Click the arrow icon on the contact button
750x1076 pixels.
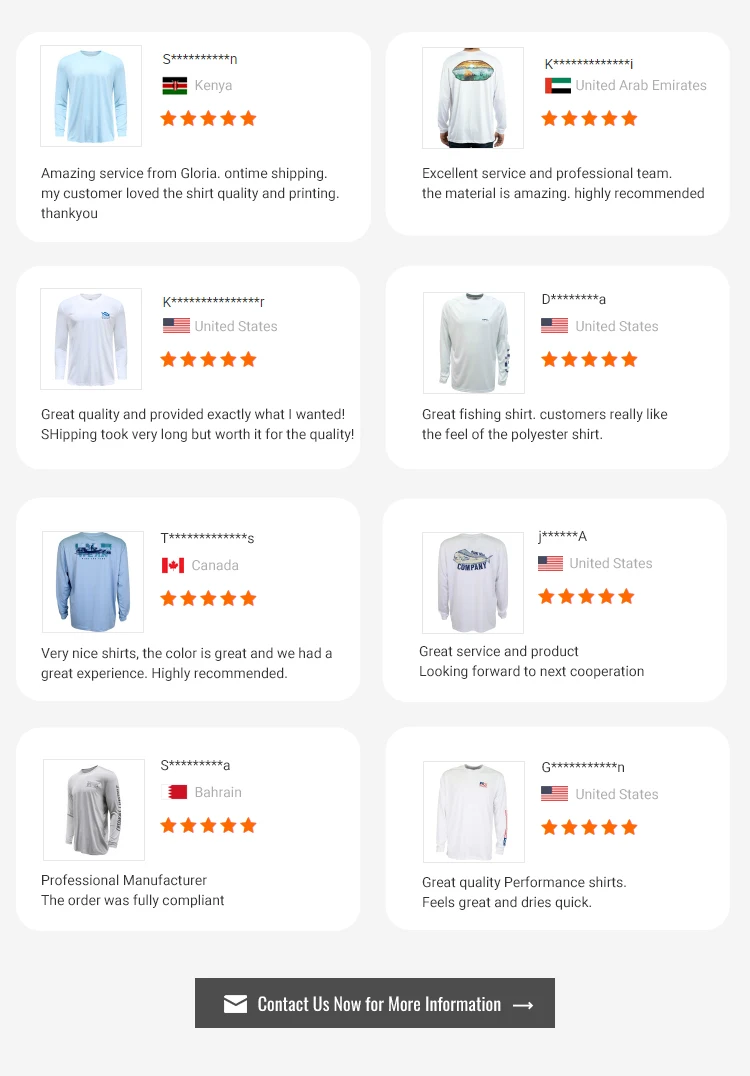pos(523,1005)
